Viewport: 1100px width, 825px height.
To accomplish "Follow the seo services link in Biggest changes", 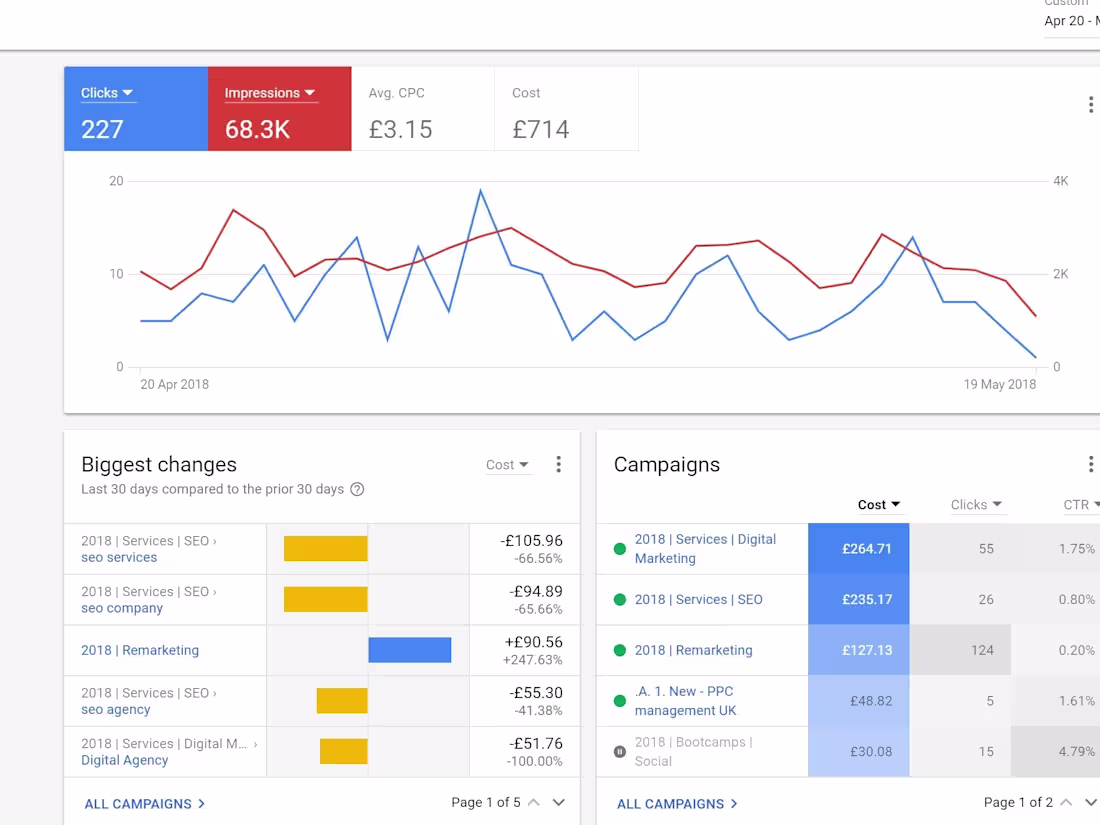I will click(119, 557).
